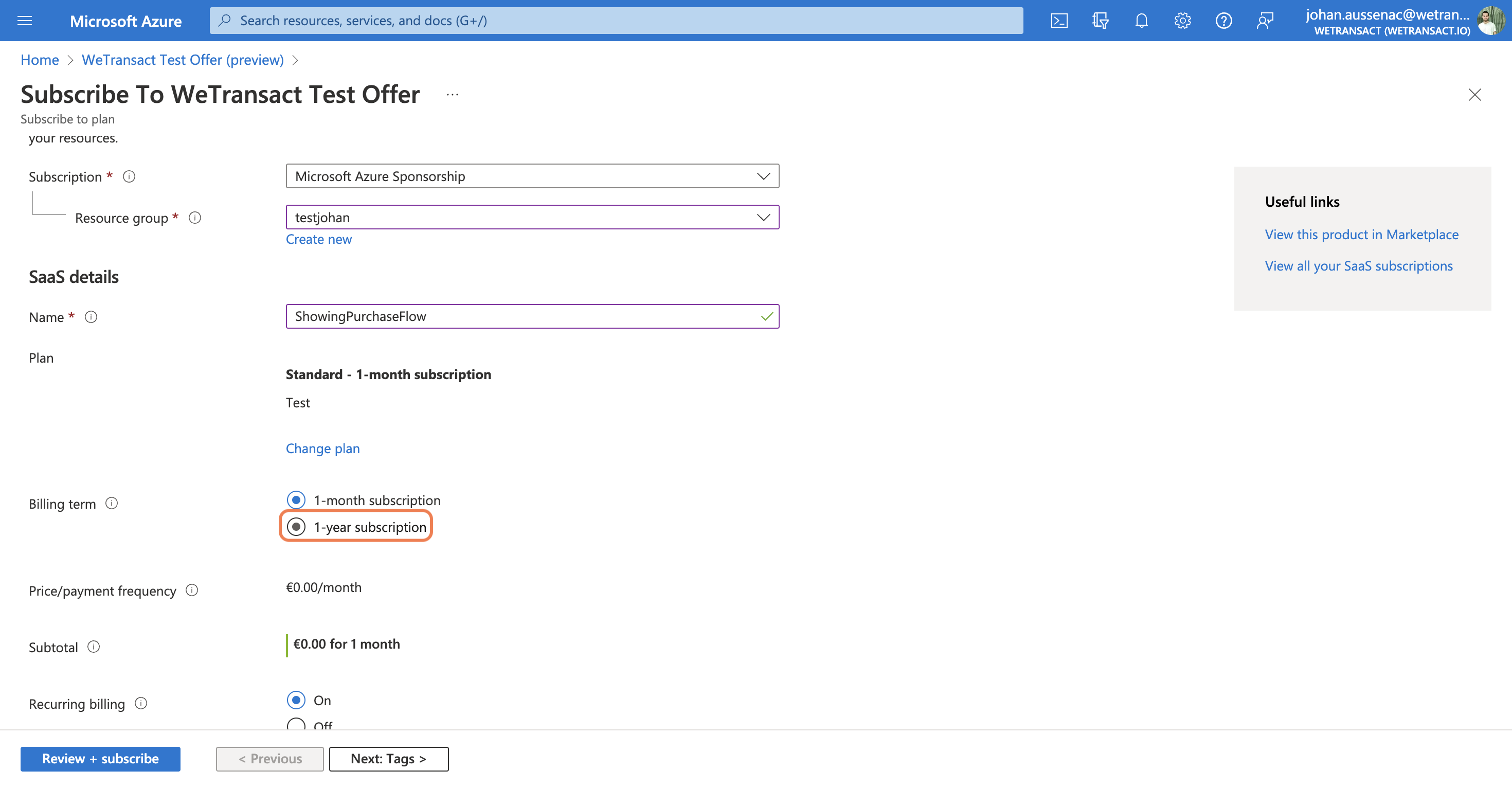The image size is (1512, 788).
Task: Click the search magnifier icon
Action: [224, 21]
